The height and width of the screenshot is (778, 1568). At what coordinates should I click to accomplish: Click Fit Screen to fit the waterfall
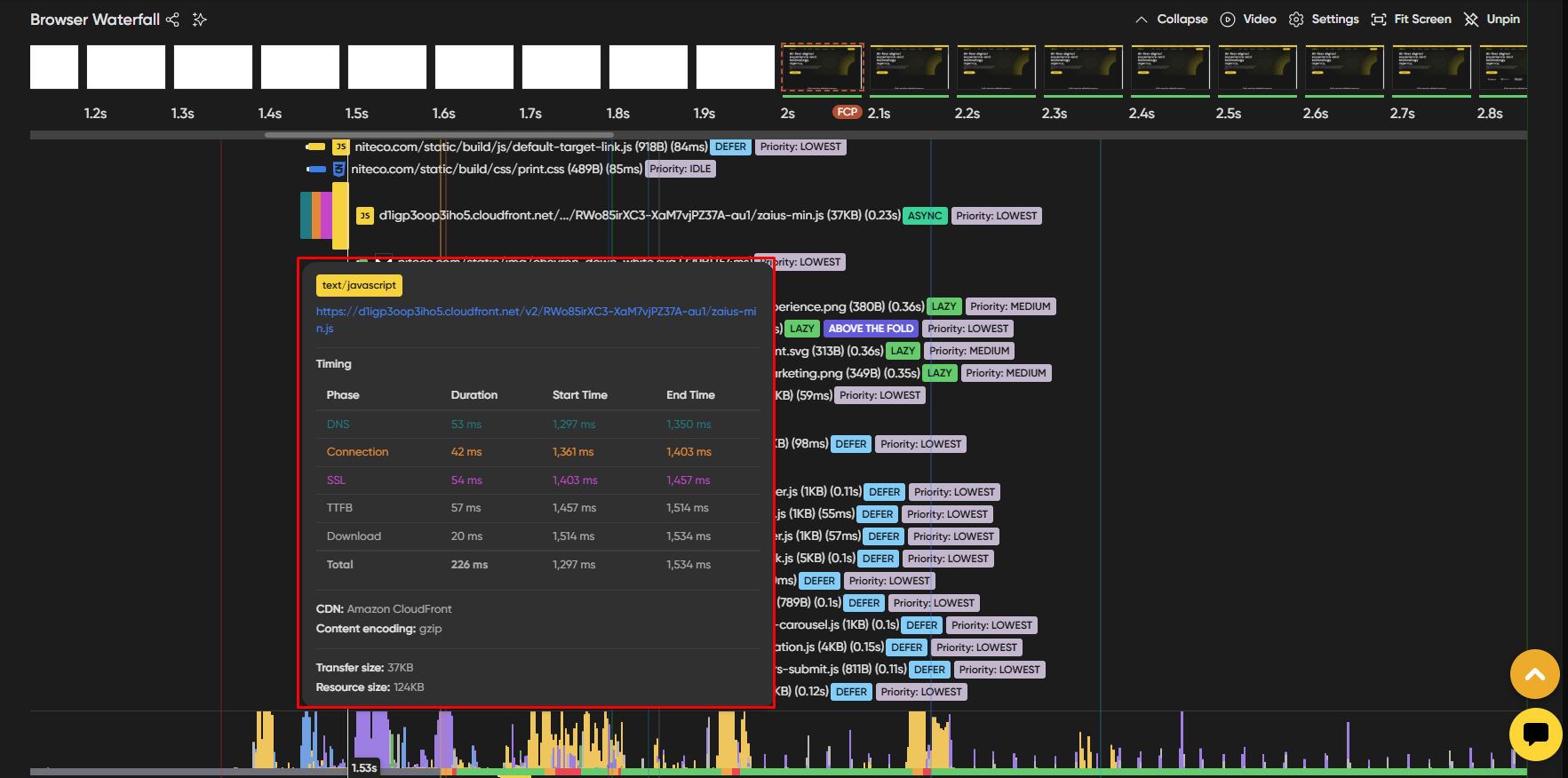click(1411, 20)
